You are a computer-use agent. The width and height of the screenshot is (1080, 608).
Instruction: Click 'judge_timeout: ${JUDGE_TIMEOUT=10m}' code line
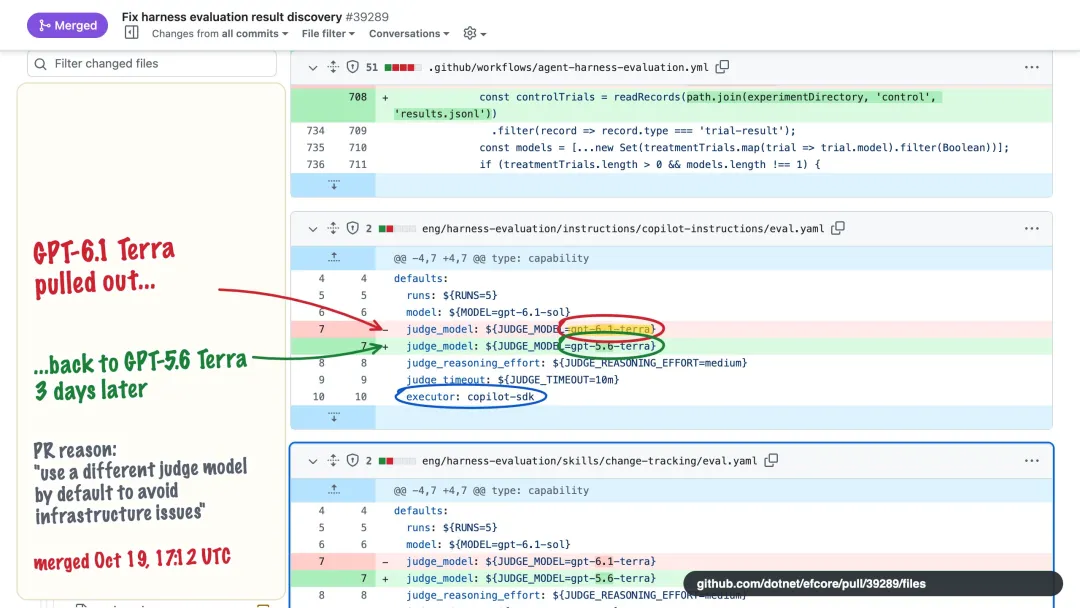[x=512, y=379]
